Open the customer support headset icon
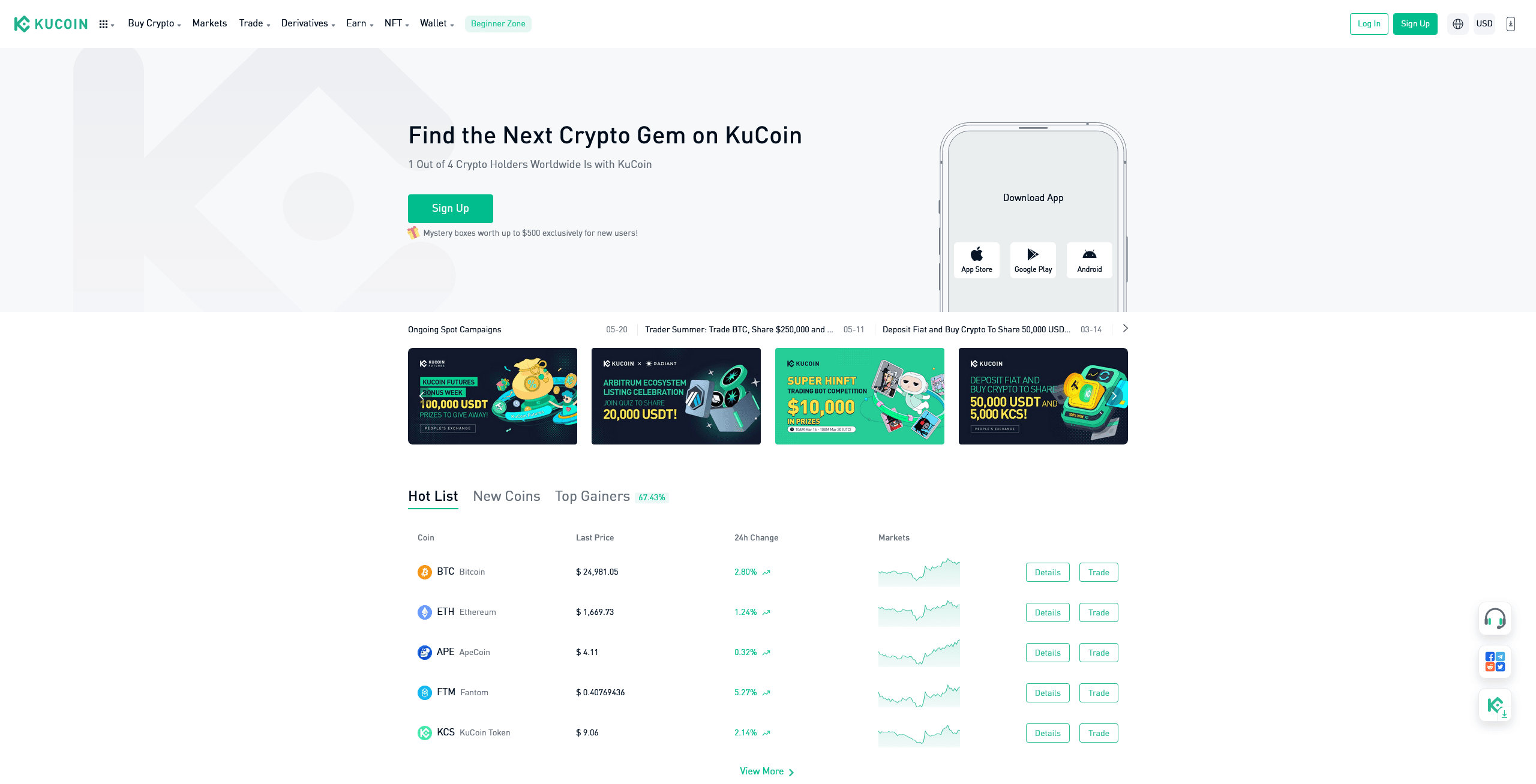The image size is (1536, 784). click(x=1495, y=618)
